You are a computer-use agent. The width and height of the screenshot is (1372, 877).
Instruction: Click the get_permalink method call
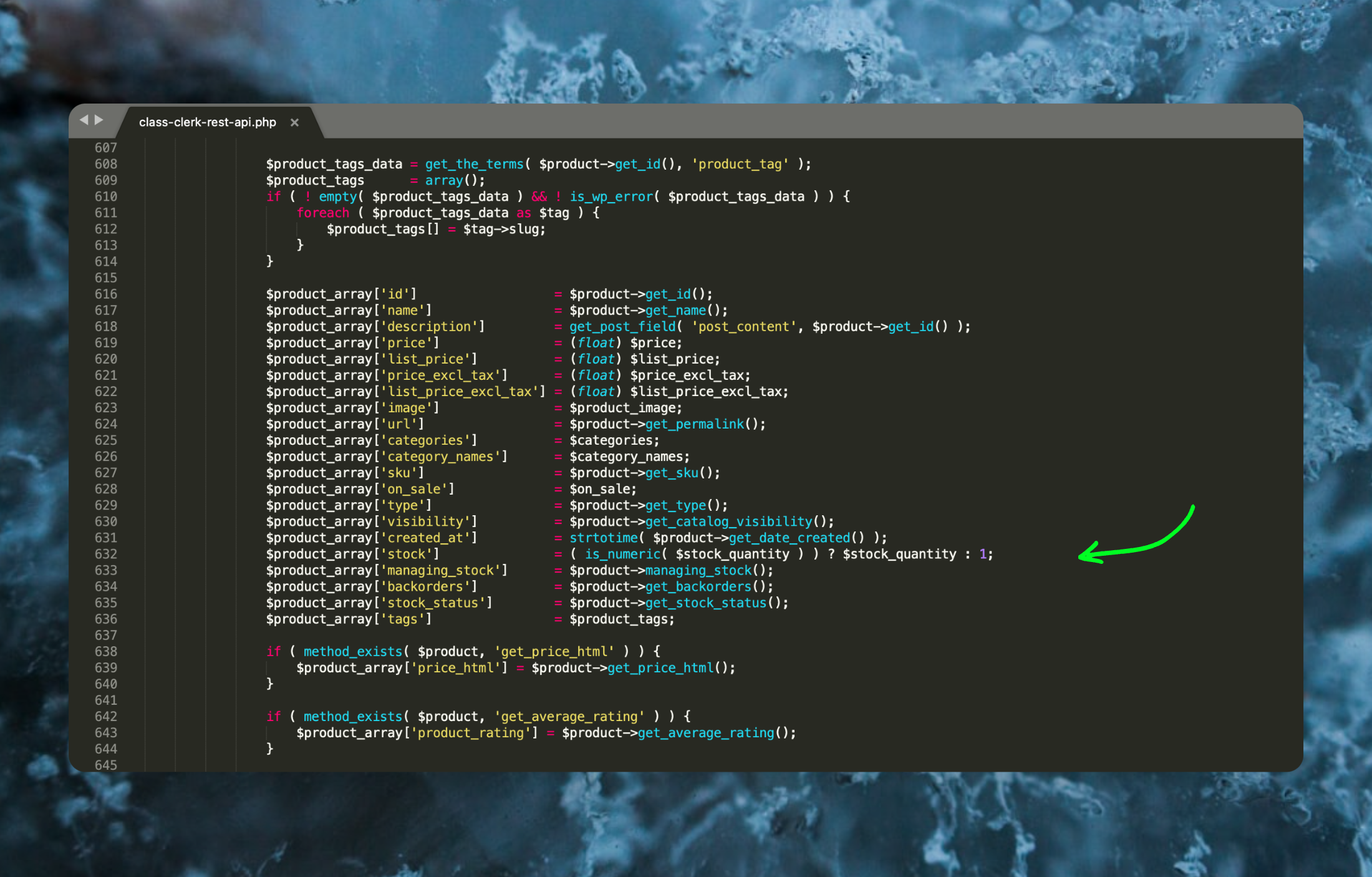[695, 424]
